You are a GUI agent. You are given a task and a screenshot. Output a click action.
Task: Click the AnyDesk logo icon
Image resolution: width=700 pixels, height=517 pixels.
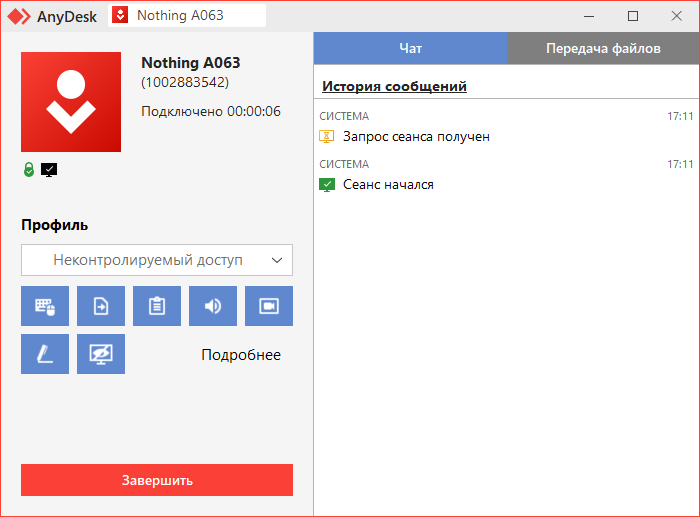tap(19, 17)
